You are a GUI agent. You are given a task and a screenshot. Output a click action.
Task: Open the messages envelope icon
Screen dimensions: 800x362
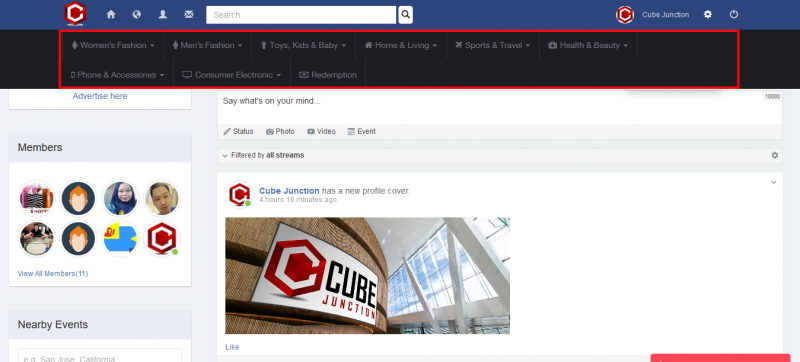(189, 15)
